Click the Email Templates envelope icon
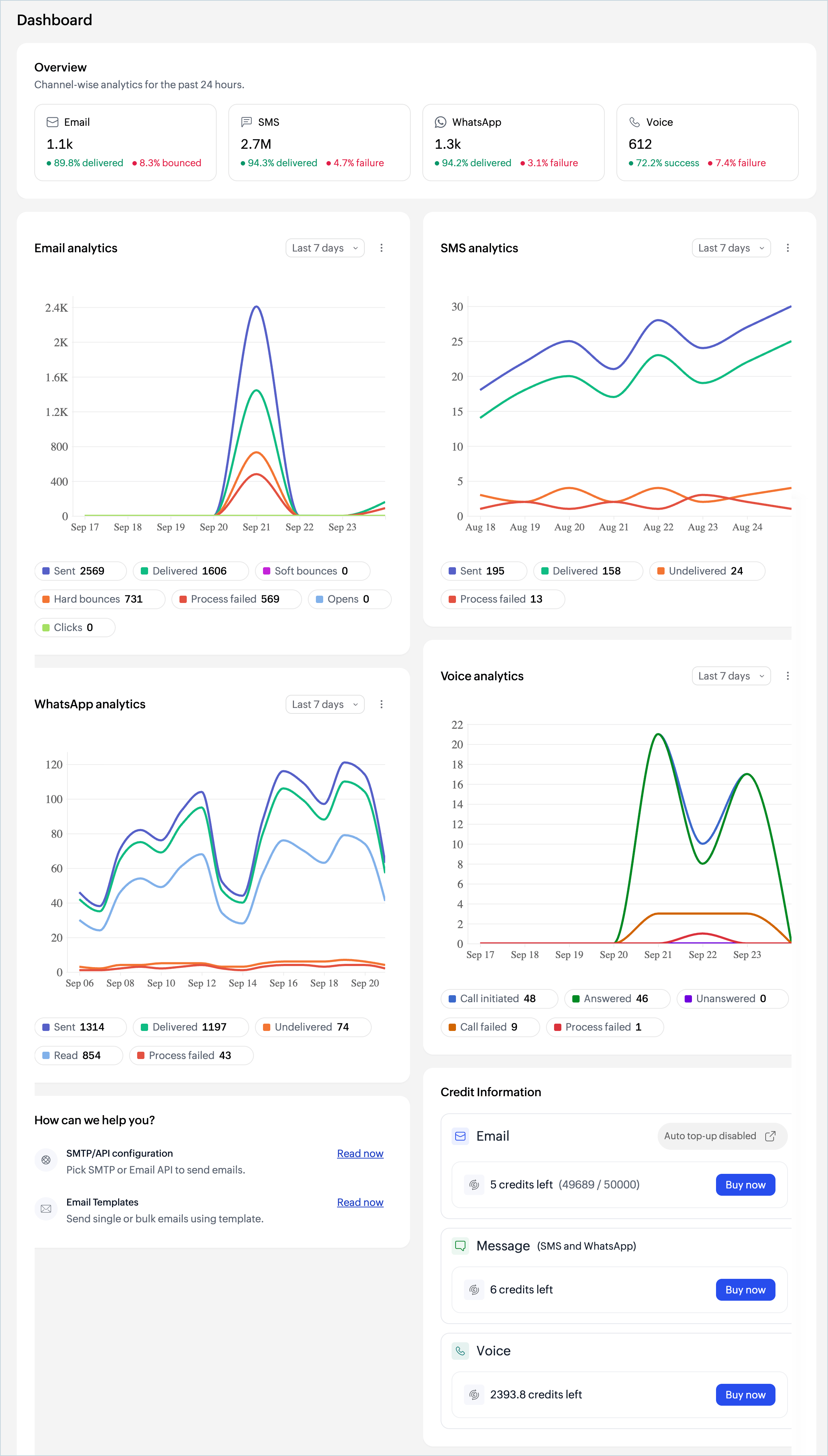828x1456 pixels. 46,1209
